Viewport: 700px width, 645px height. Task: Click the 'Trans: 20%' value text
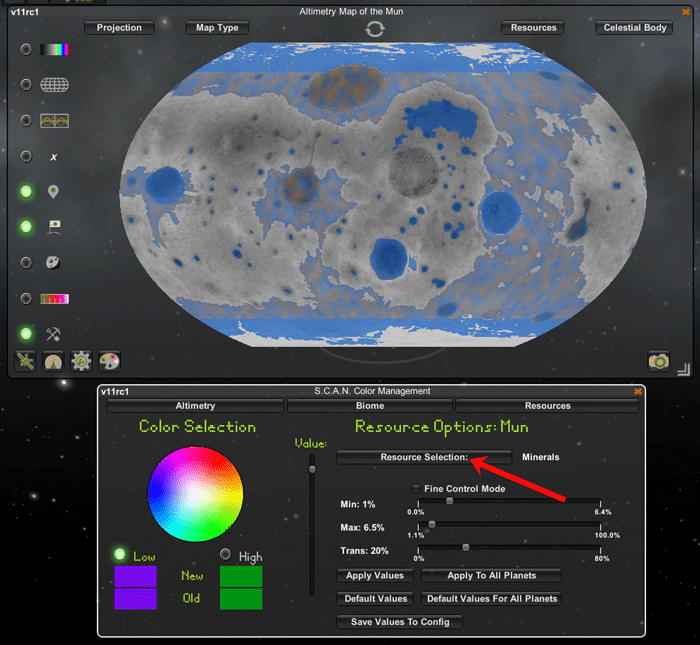click(364, 551)
